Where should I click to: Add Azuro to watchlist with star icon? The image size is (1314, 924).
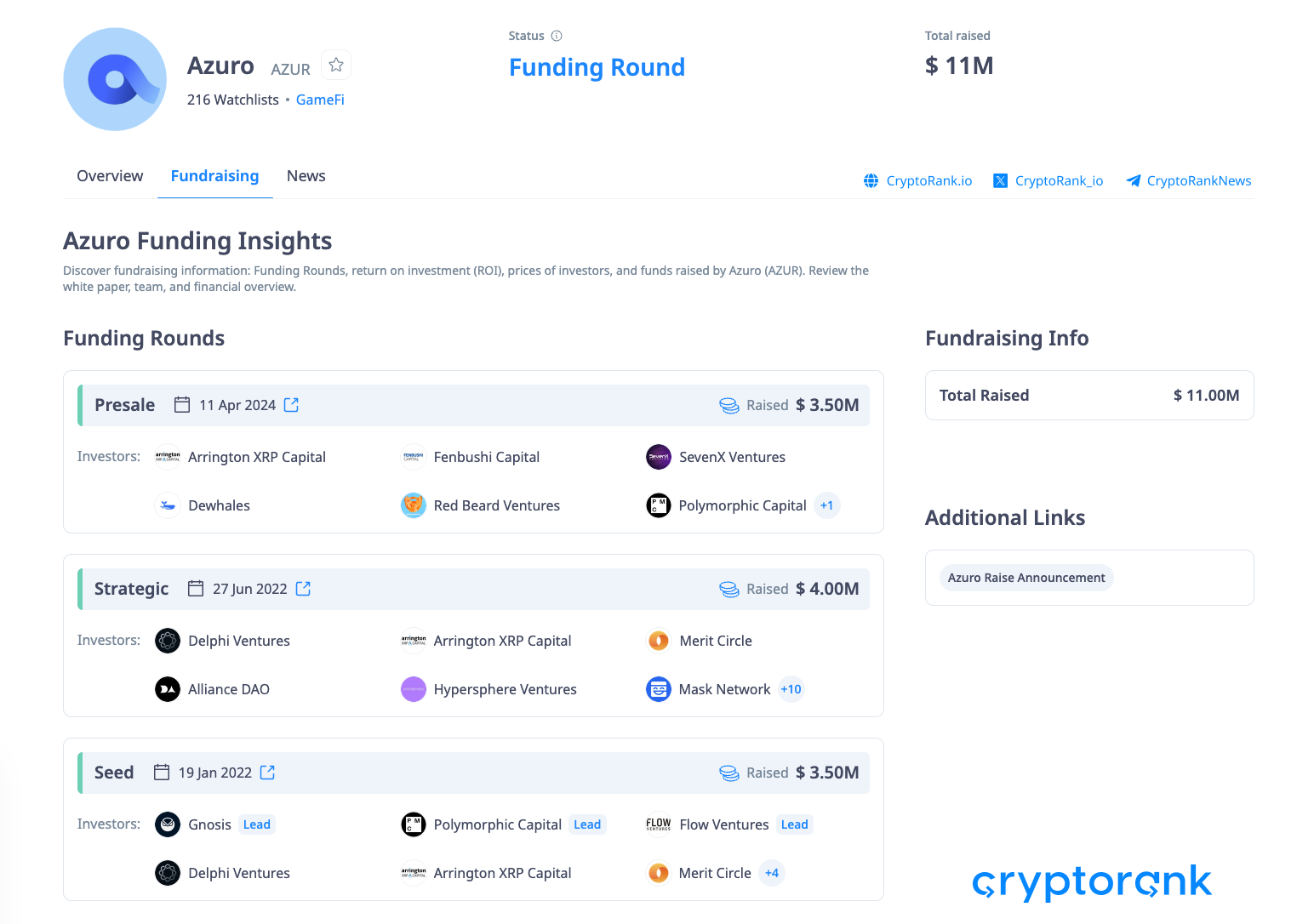click(x=336, y=65)
